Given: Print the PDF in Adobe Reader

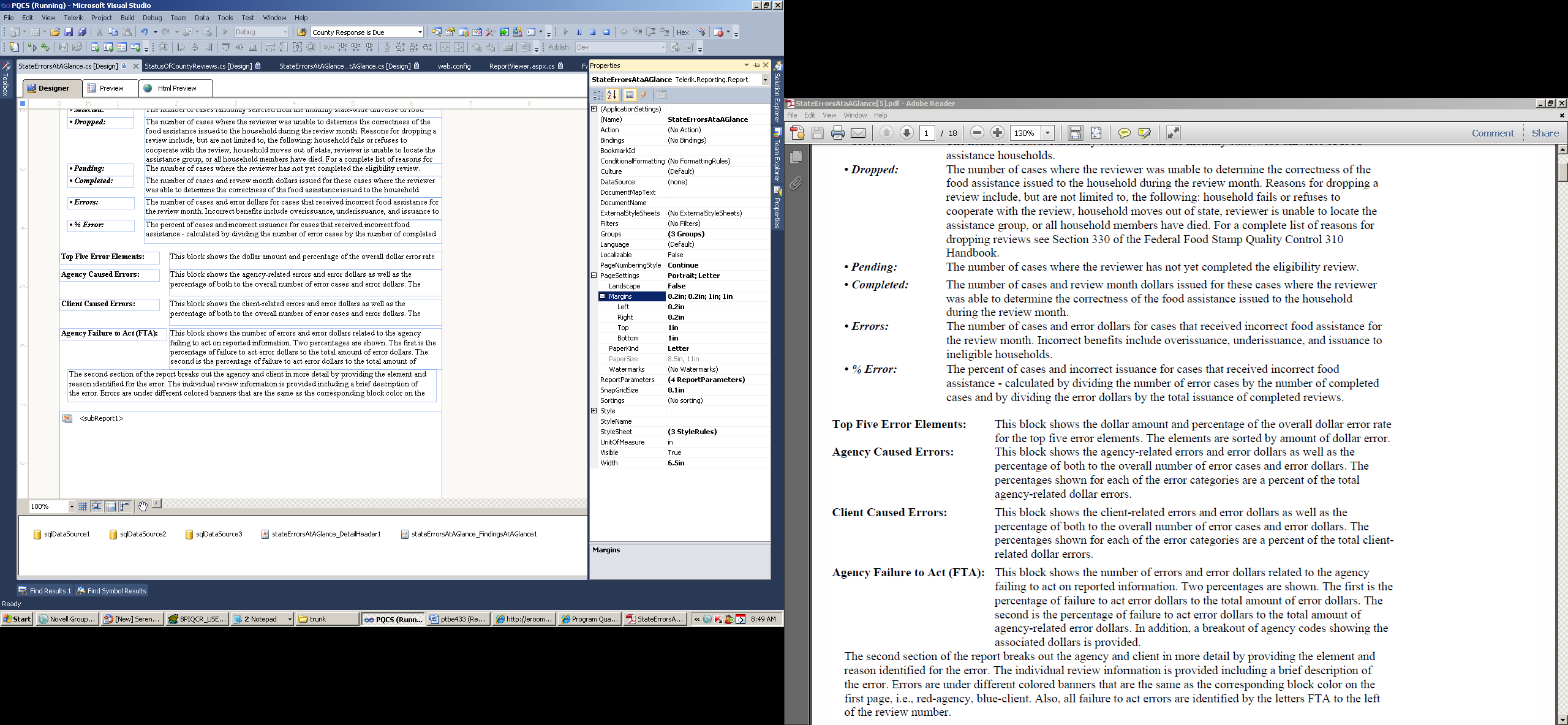Looking at the screenshot, I should point(838,133).
